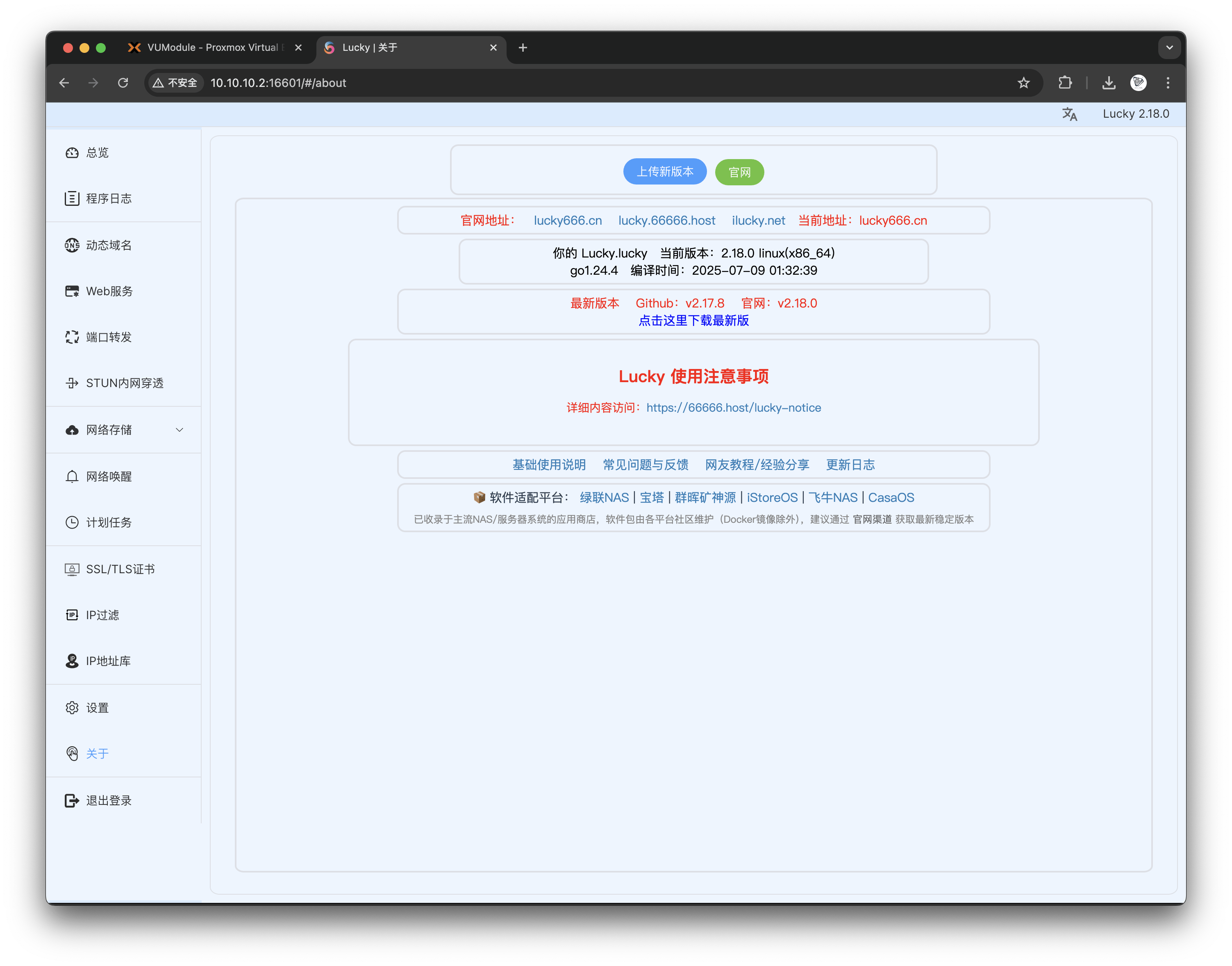Select the 端口转发 port forwarding icon
The image size is (1232, 966).
point(72,337)
